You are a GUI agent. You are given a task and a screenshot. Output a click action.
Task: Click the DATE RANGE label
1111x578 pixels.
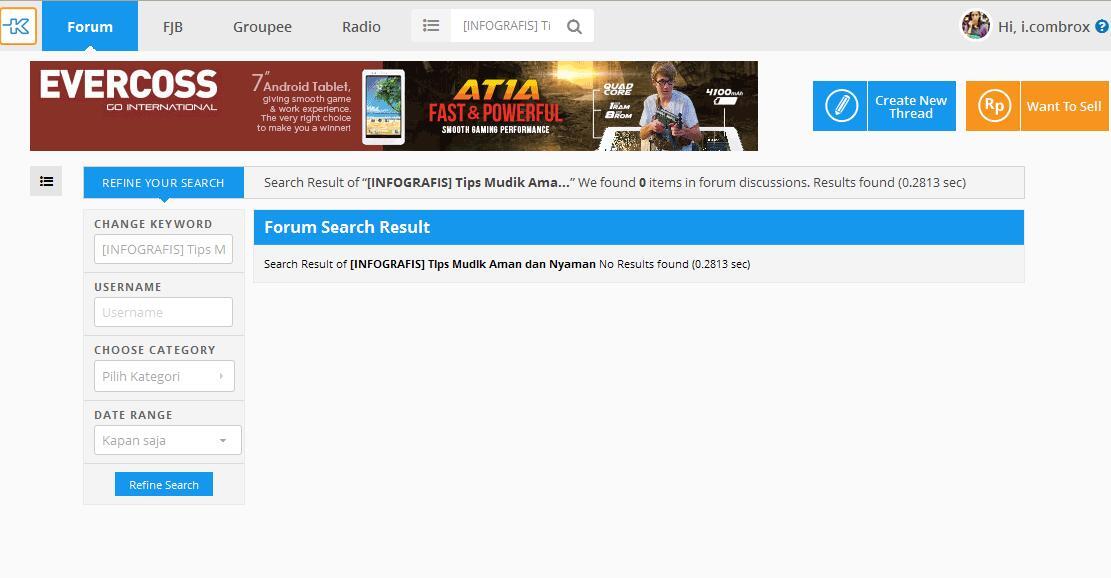tap(133, 415)
